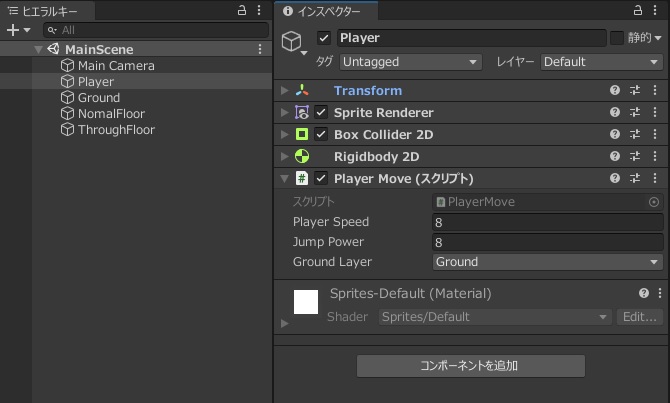Click the Player name field
Screen dimensions: 670x403
click(x=471, y=38)
